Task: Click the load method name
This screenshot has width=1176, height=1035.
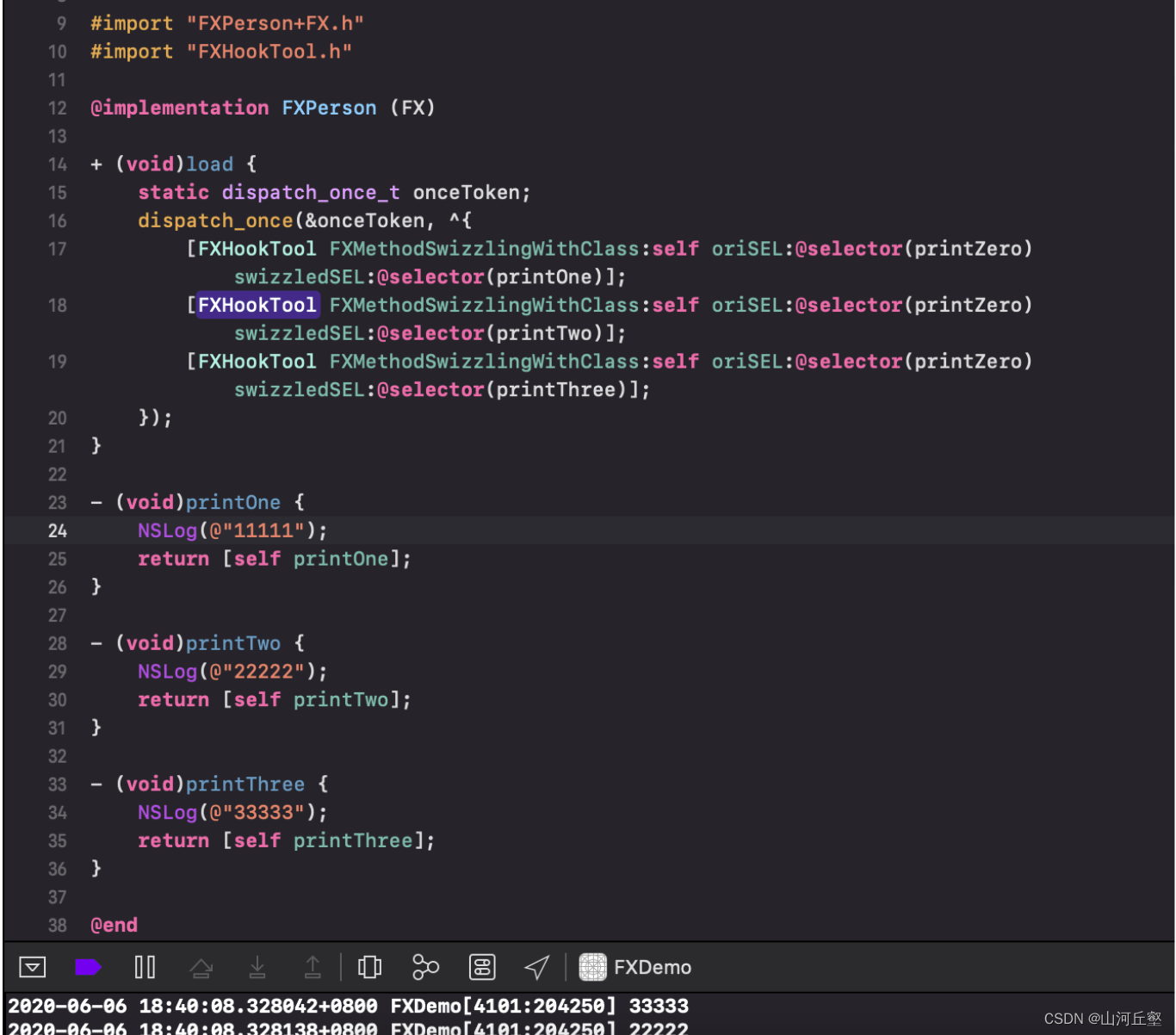Action: pyautogui.click(x=210, y=164)
